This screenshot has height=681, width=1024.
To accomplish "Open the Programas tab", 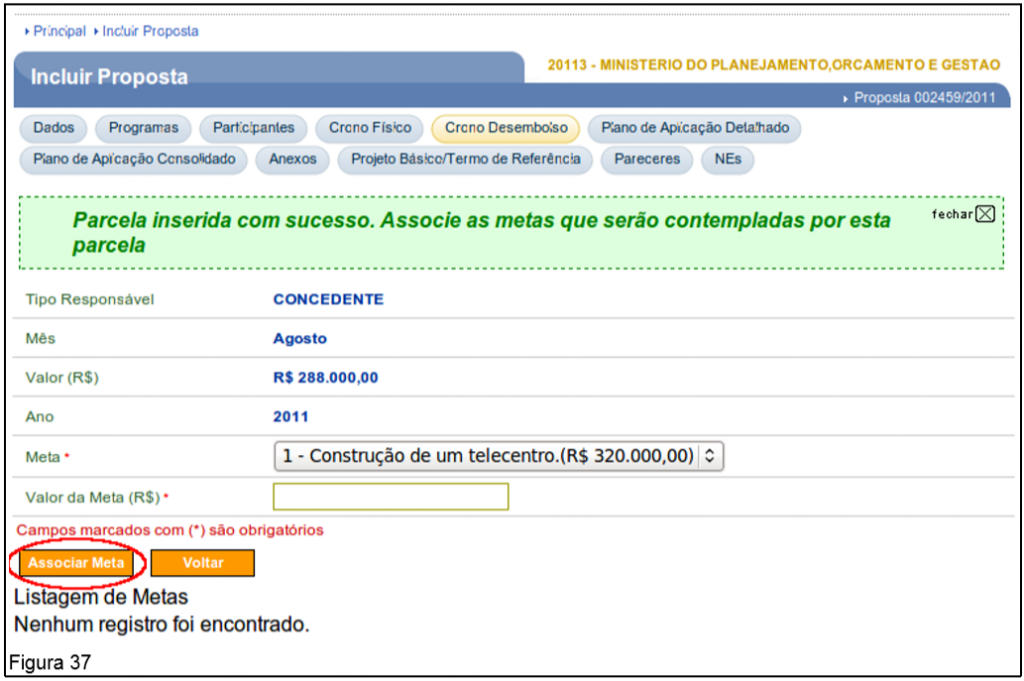I will pyautogui.click(x=143, y=128).
